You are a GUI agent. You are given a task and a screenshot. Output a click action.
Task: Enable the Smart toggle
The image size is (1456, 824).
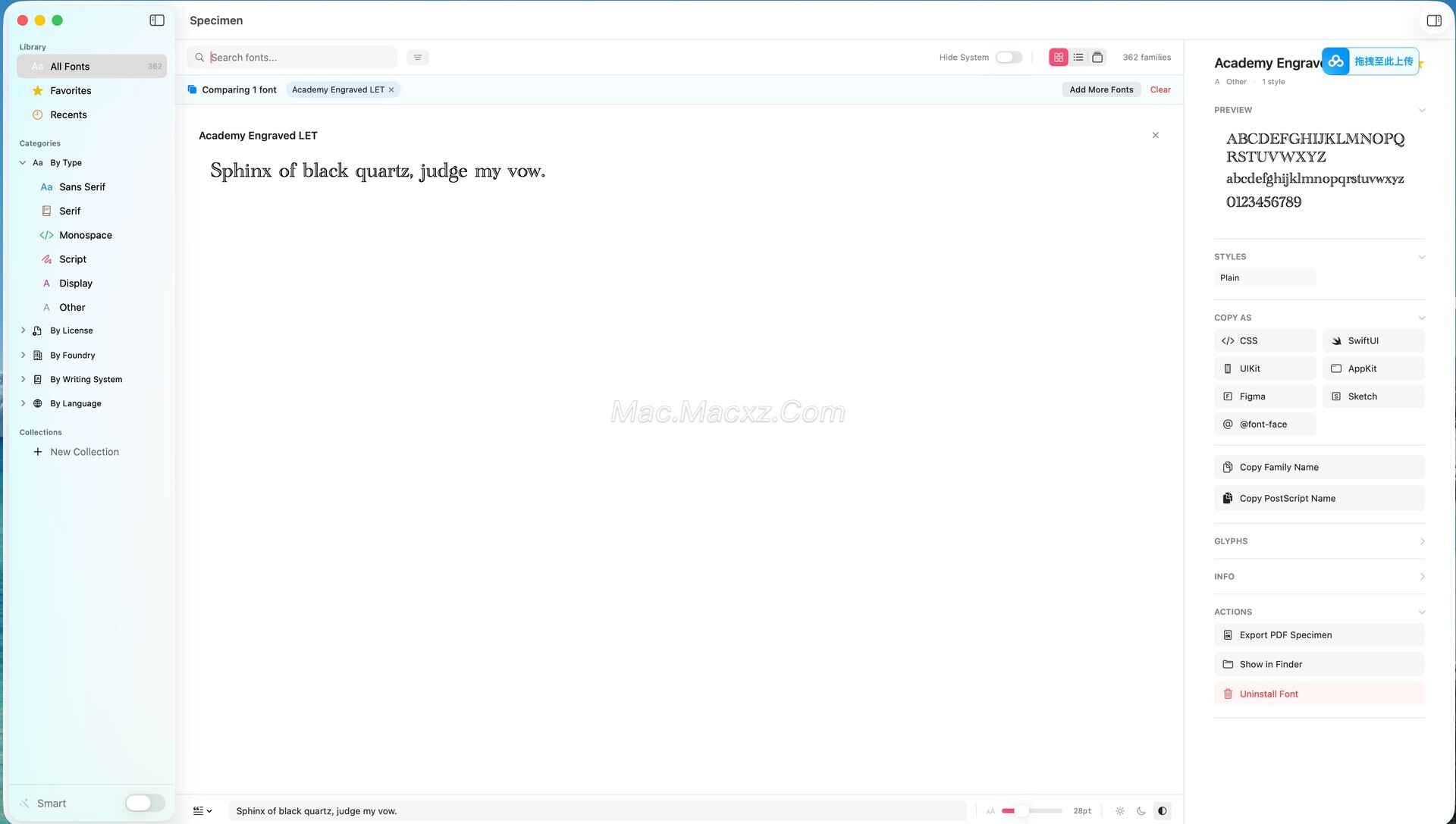(x=144, y=804)
